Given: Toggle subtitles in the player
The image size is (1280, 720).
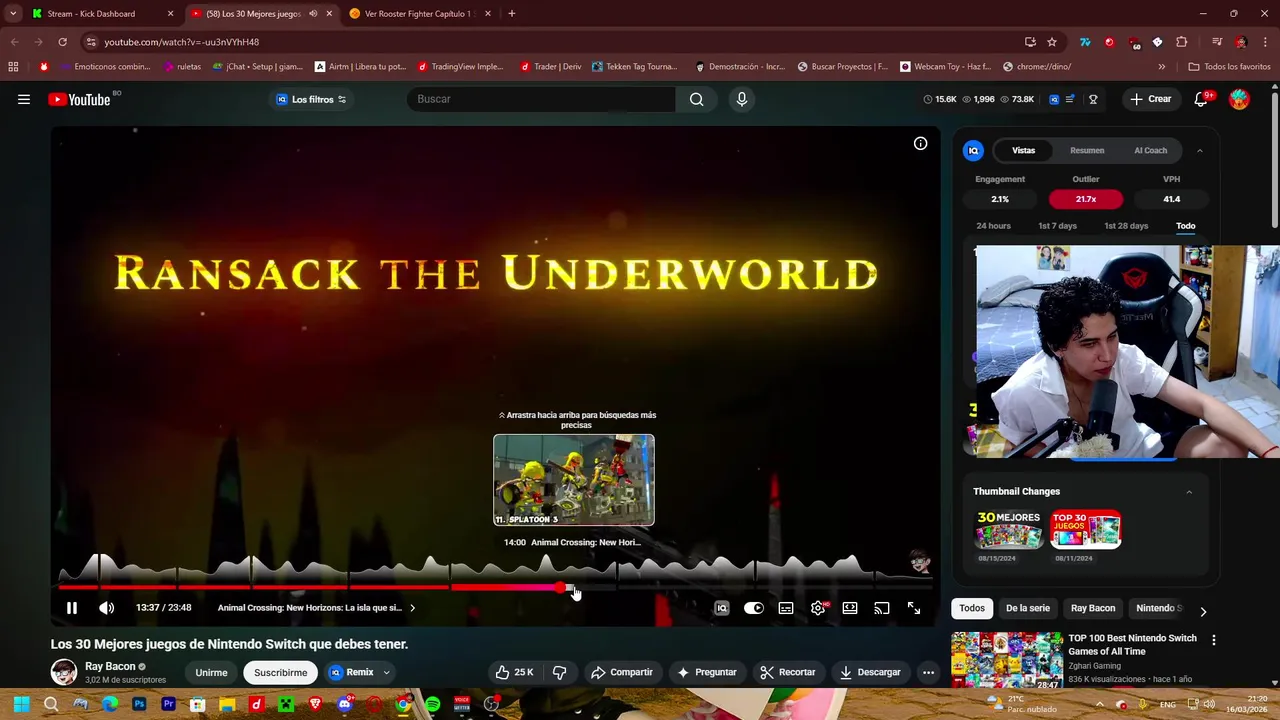Looking at the screenshot, I should (x=786, y=608).
